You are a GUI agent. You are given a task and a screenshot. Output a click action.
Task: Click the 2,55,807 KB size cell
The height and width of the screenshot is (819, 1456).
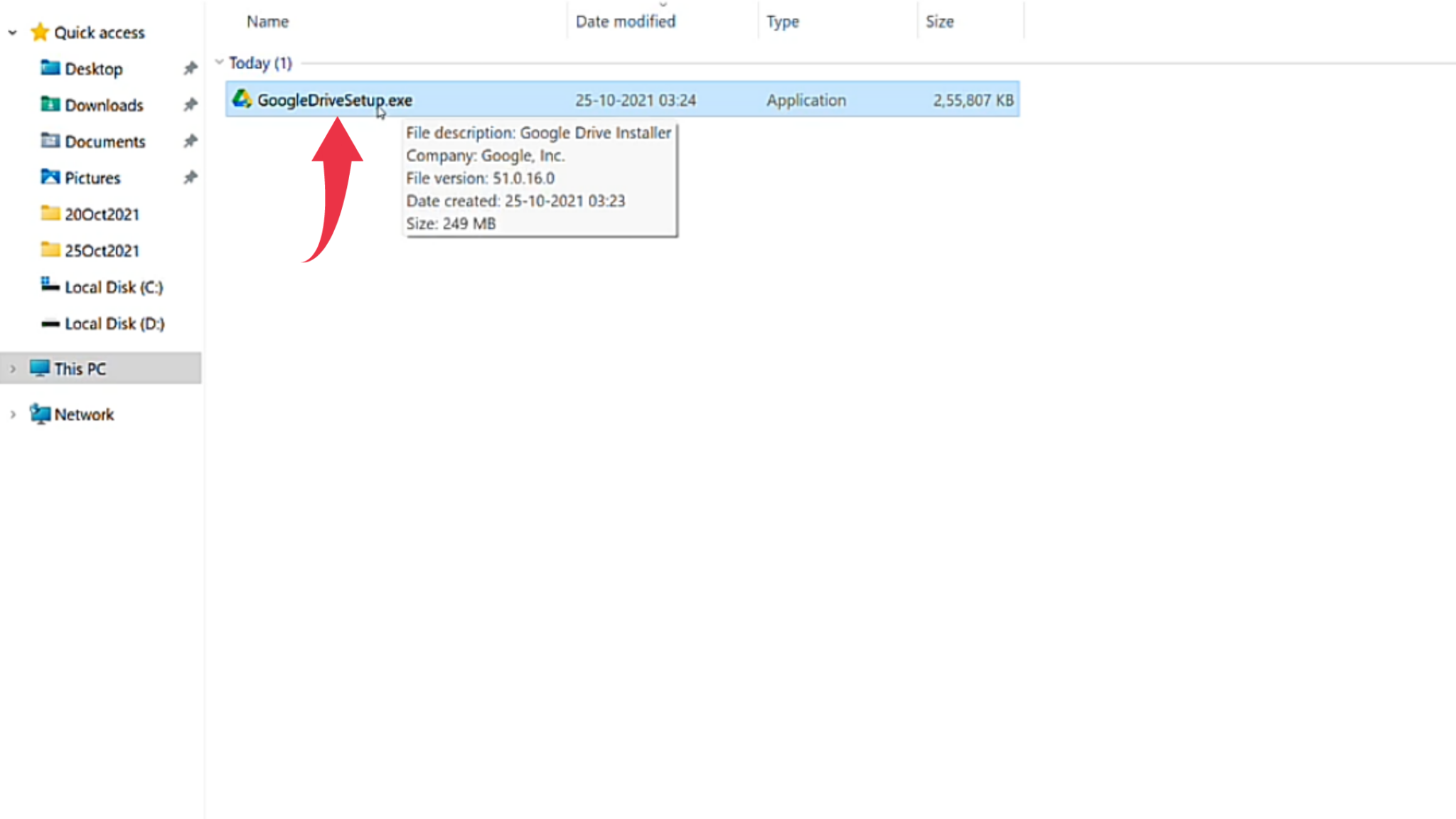coord(973,100)
